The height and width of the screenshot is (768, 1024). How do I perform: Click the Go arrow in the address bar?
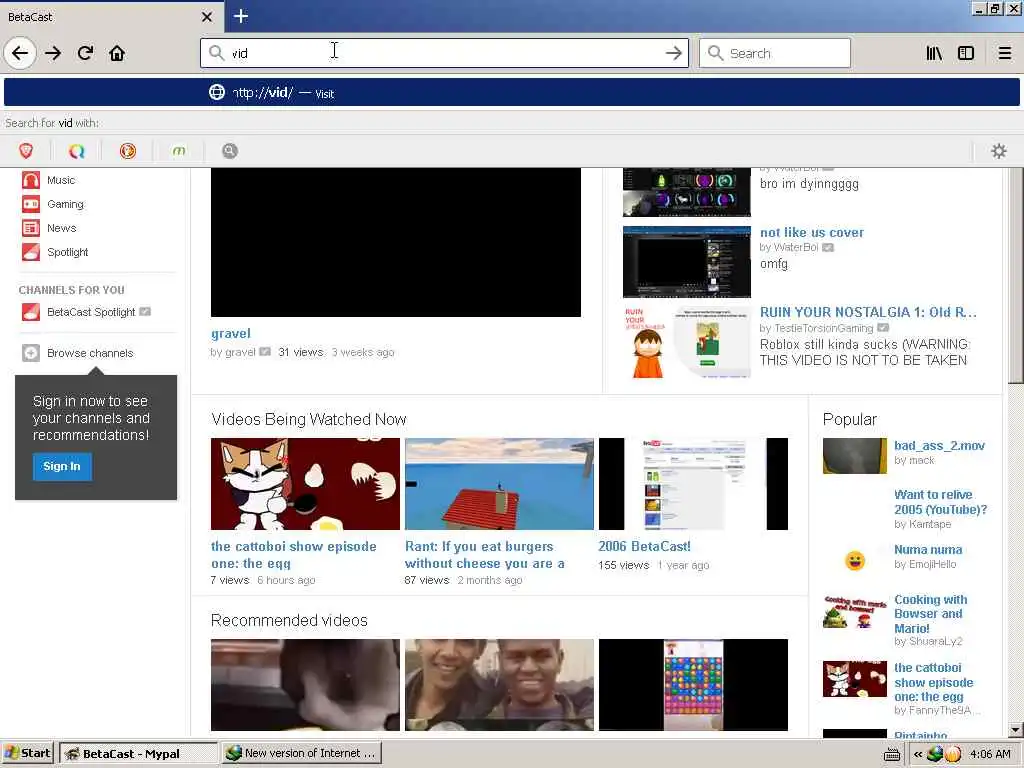tap(673, 53)
